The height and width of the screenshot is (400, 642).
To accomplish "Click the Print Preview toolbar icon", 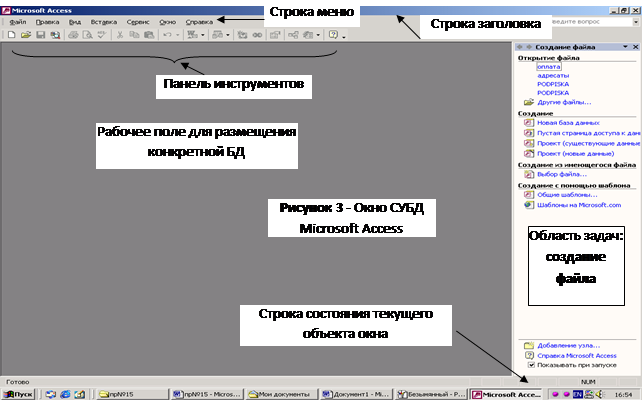I will 87,35.
